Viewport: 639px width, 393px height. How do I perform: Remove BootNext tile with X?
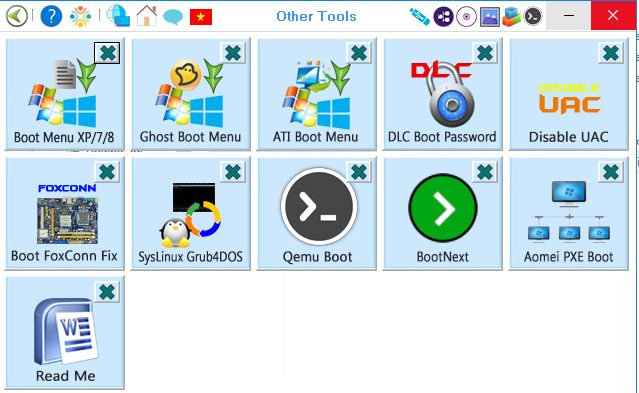click(485, 172)
